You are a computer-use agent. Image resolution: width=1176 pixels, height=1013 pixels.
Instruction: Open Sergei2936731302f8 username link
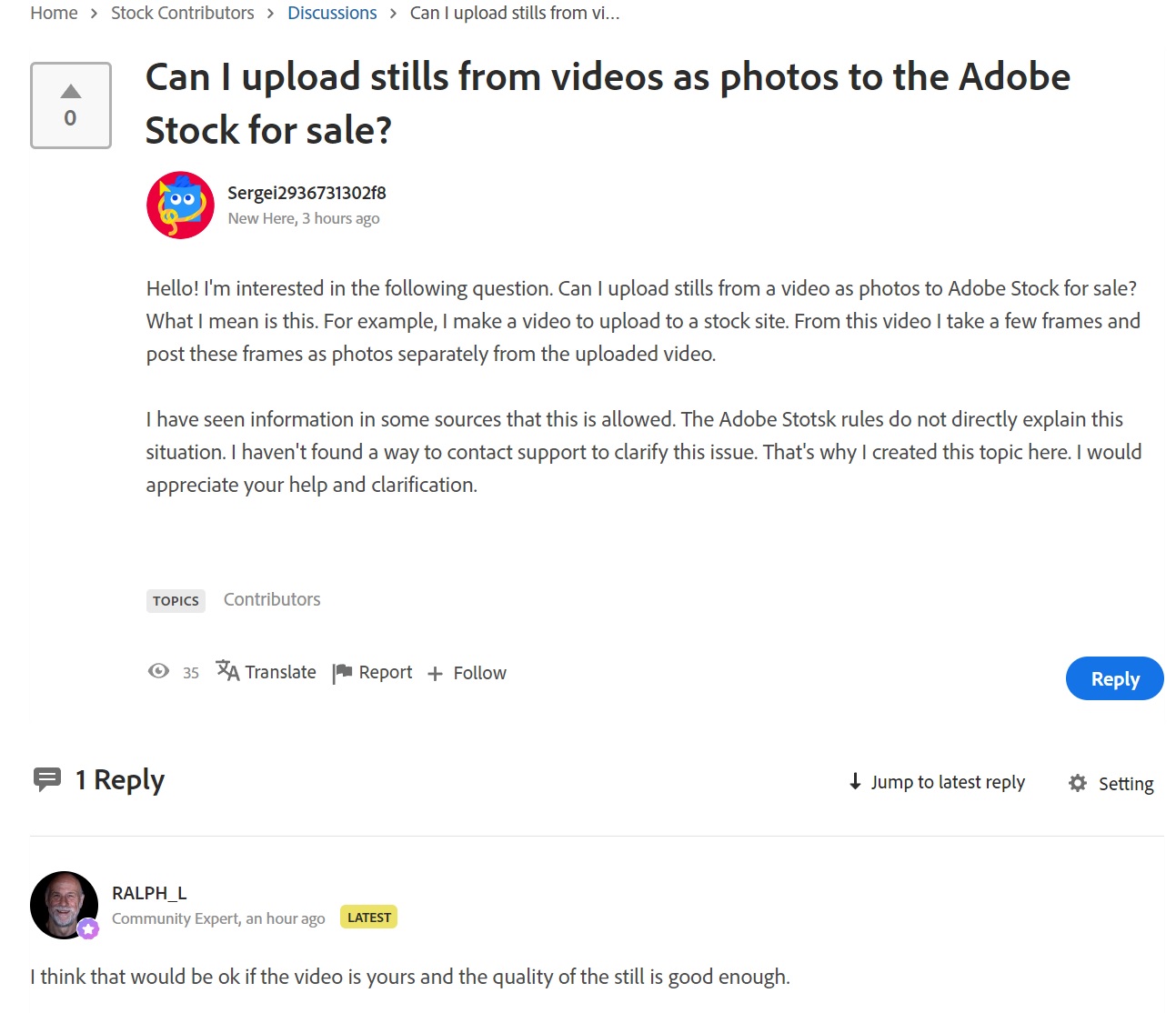(307, 193)
